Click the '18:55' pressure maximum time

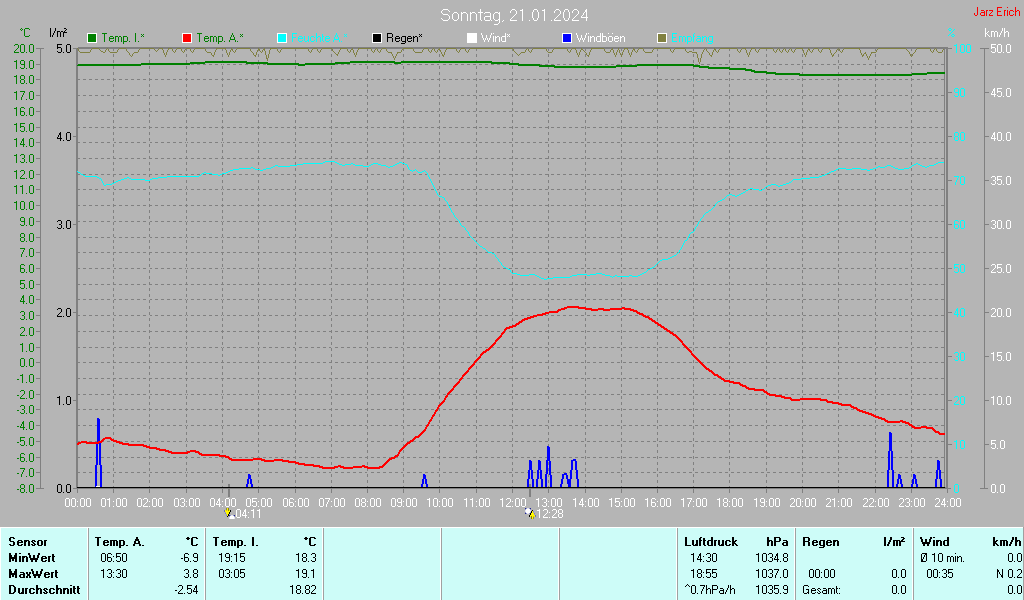click(x=703, y=574)
